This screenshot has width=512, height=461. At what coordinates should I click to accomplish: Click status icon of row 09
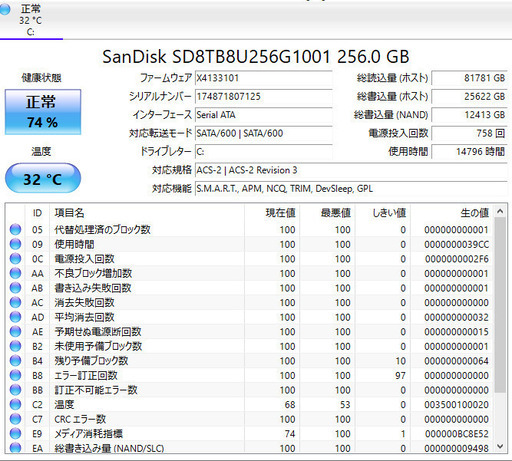pos(15,244)
